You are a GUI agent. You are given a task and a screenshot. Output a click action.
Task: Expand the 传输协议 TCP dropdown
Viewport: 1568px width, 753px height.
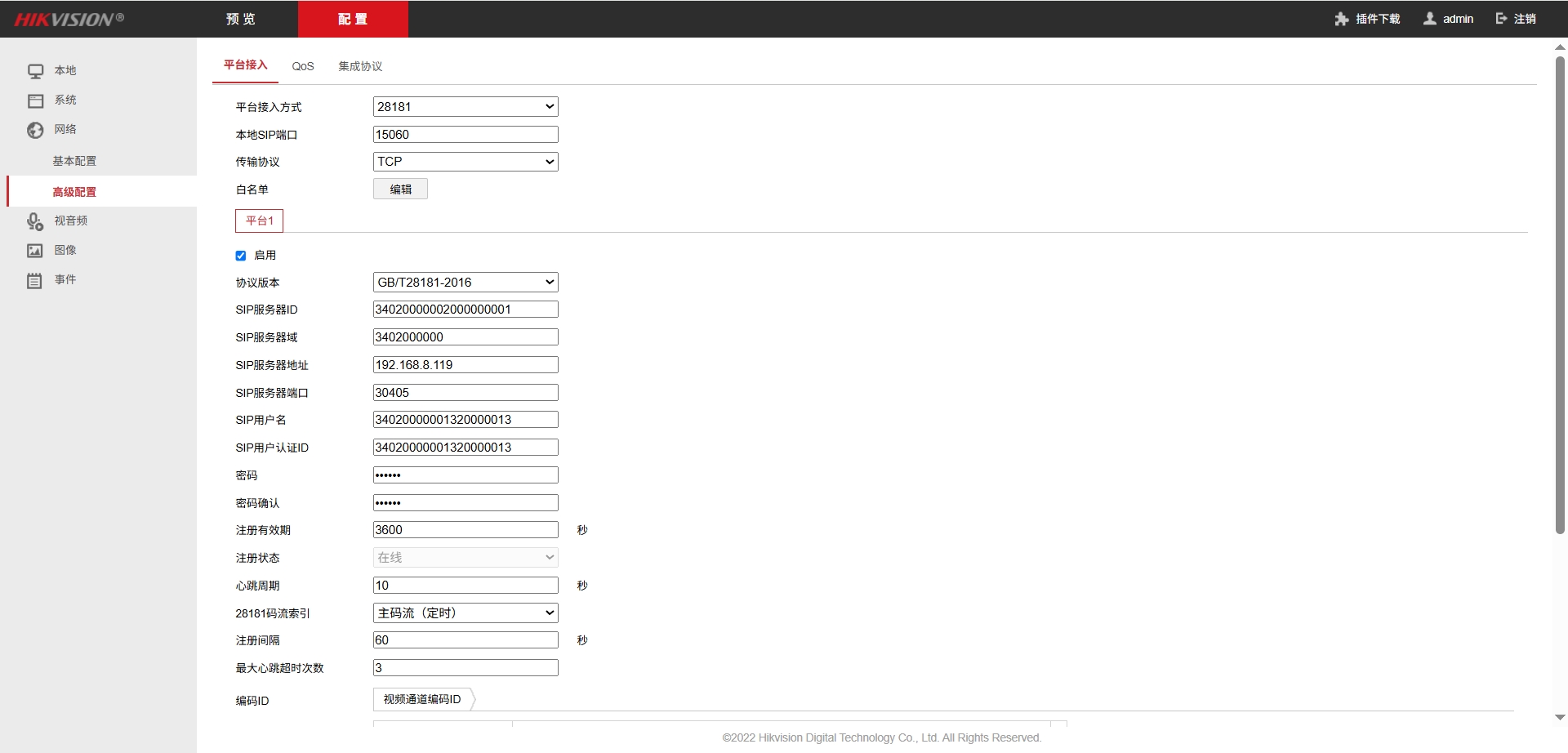point(465,162)
